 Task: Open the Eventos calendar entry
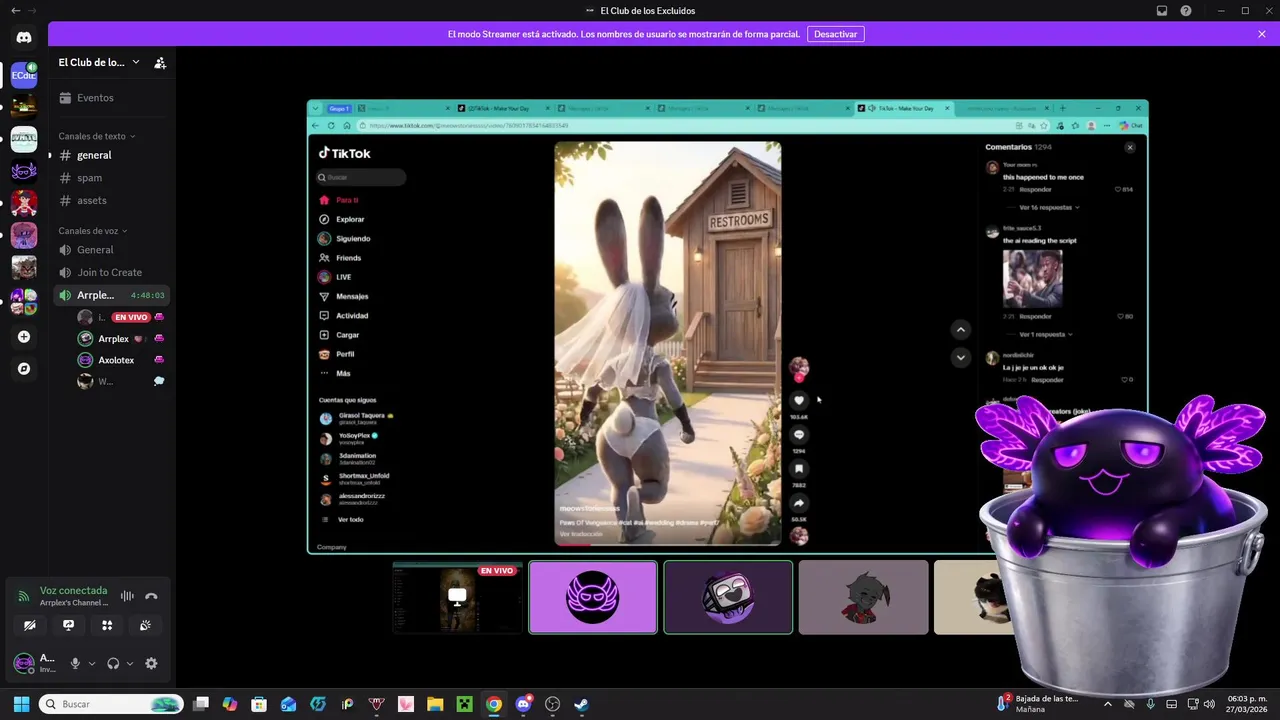112,98
